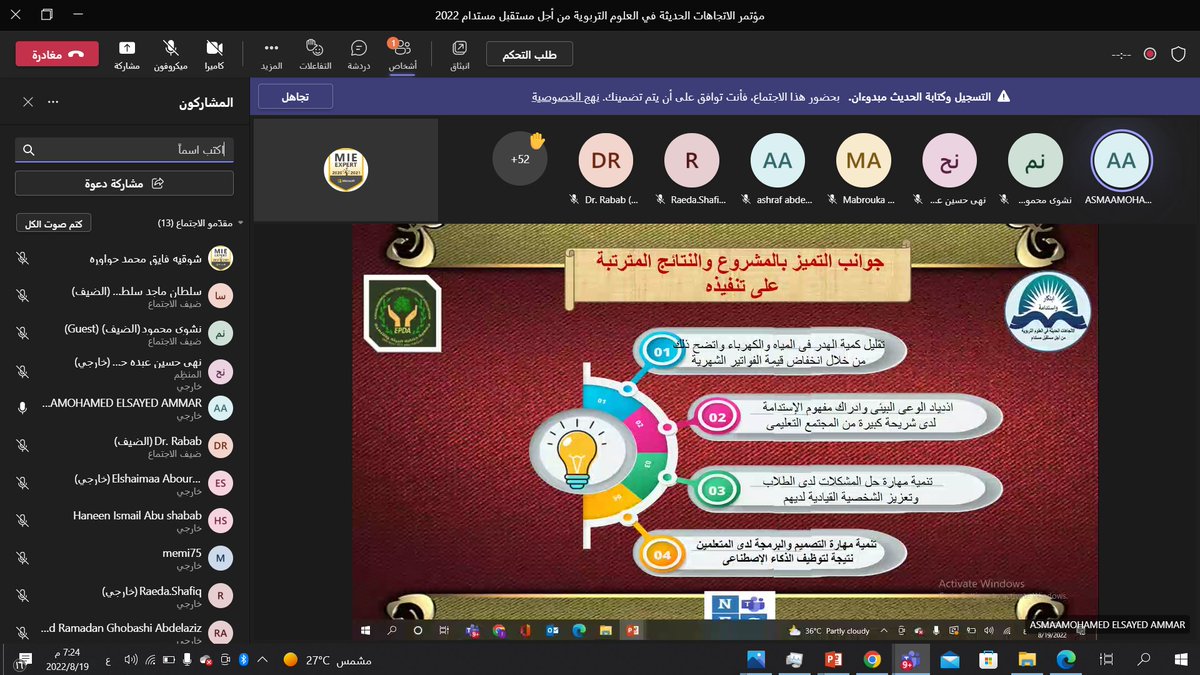Click mic icon beside شوقيه فايق
Viewport: 1200px width, 675px height.
[22, 258]
